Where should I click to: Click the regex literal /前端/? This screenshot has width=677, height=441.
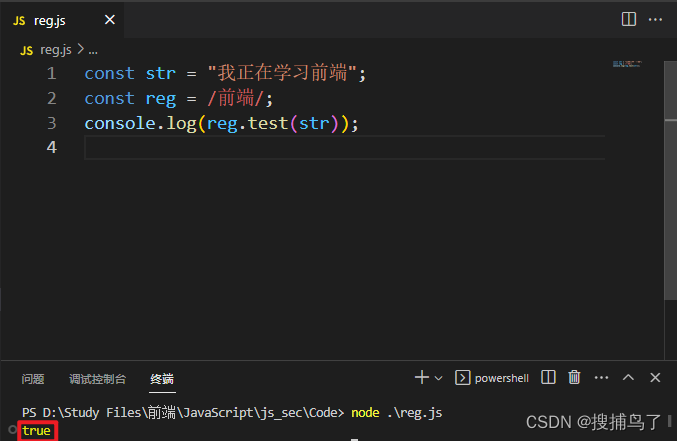235,98
